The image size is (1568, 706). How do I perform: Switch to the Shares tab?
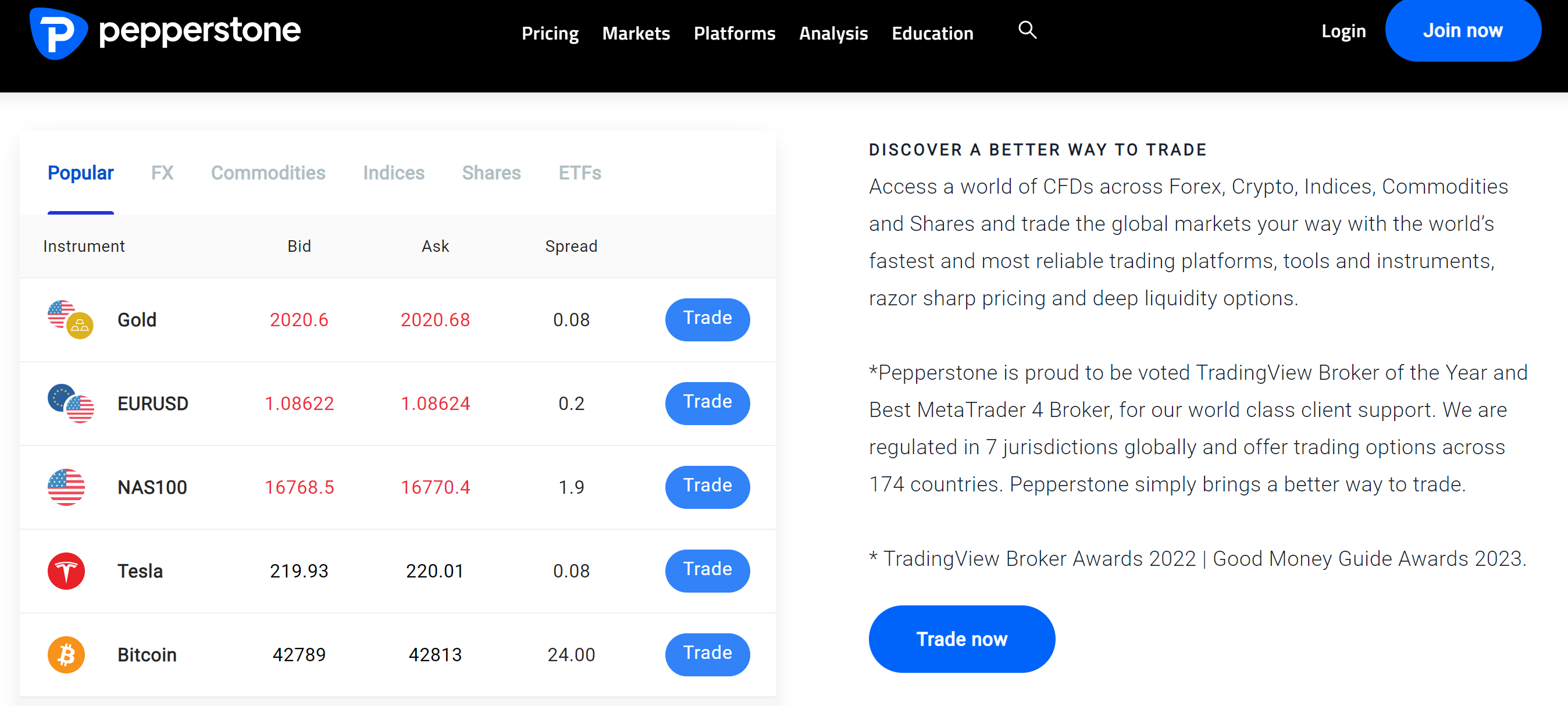(x=491, y=173)
